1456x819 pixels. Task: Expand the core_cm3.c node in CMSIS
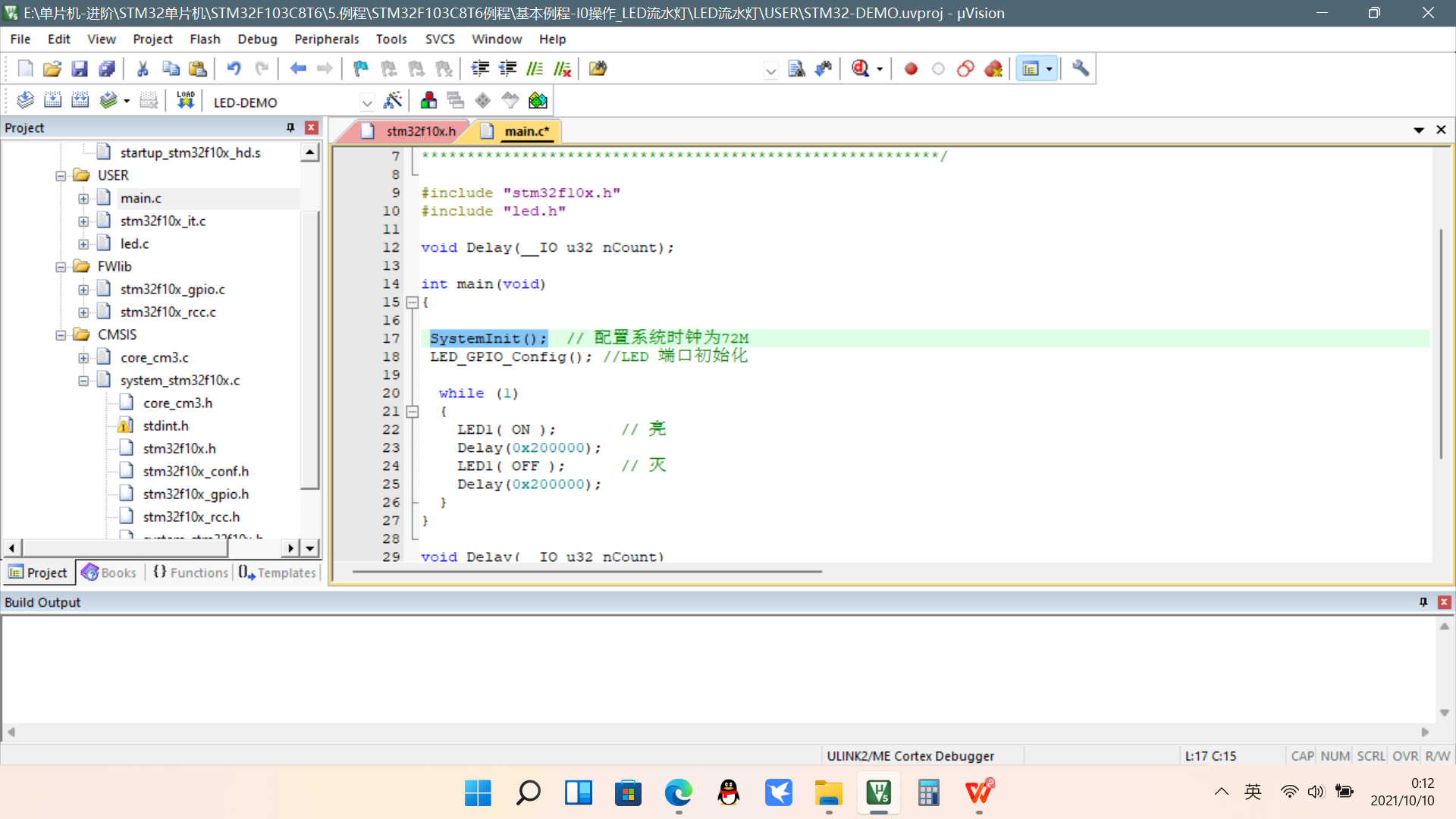point(84,357)
